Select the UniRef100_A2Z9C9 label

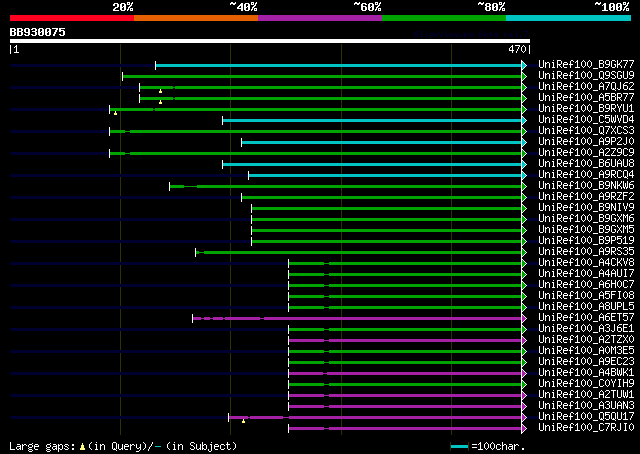pyautogui.click(x=586, y=152)
